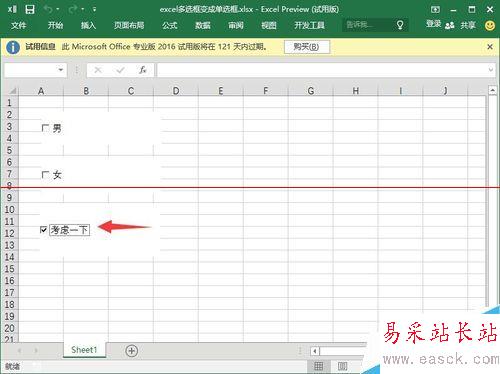Viewport: 500px width, 374px height.
Task: Click the lightbulb Tell Me icon
Action: [x=400, y=25]
